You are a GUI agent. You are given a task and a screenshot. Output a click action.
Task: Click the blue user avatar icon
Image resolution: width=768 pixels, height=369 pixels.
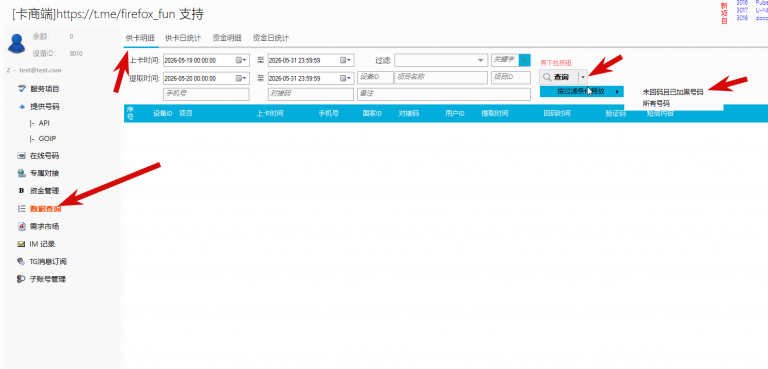(17, 44)
